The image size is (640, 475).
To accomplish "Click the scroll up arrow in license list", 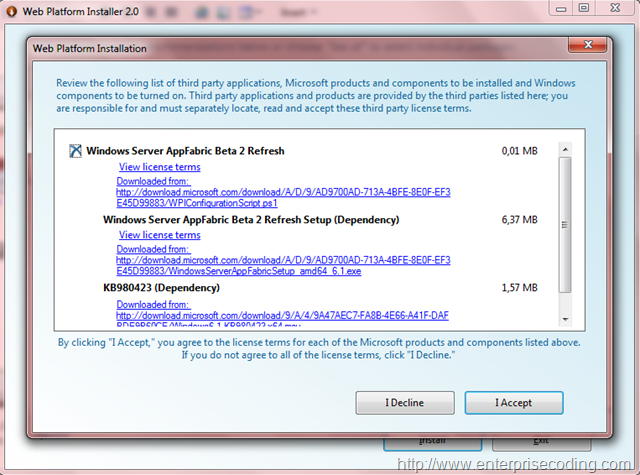I will (x=565, y=149).
